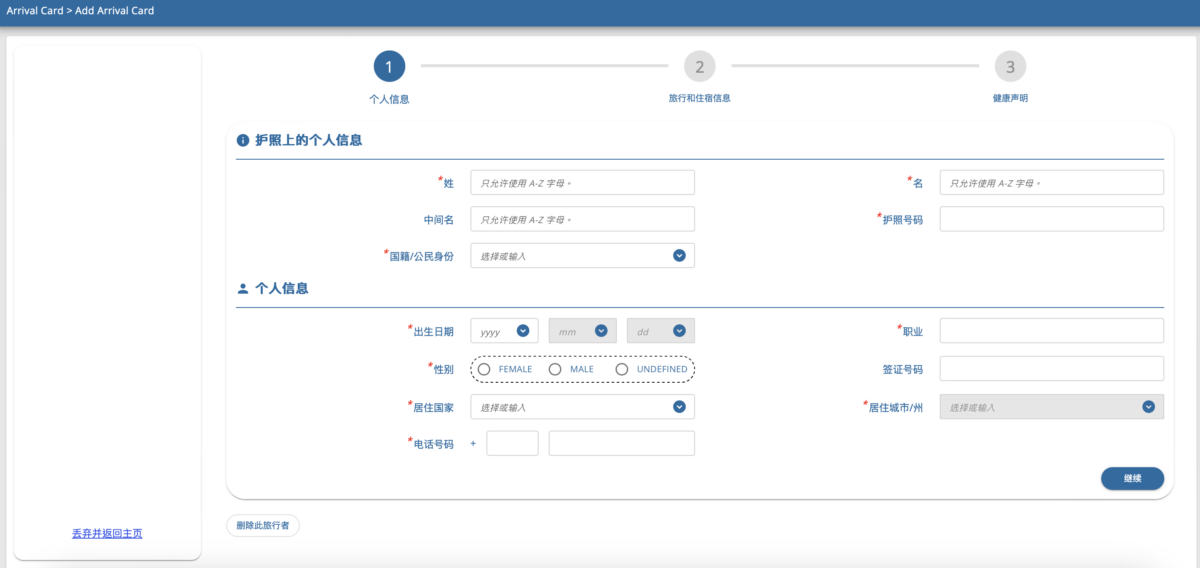Click the person icon beside 个人信息 heading
Image resolution: width=1200 pixels, height=568 pixels.
pyautogui.click(x=242, y=289)
